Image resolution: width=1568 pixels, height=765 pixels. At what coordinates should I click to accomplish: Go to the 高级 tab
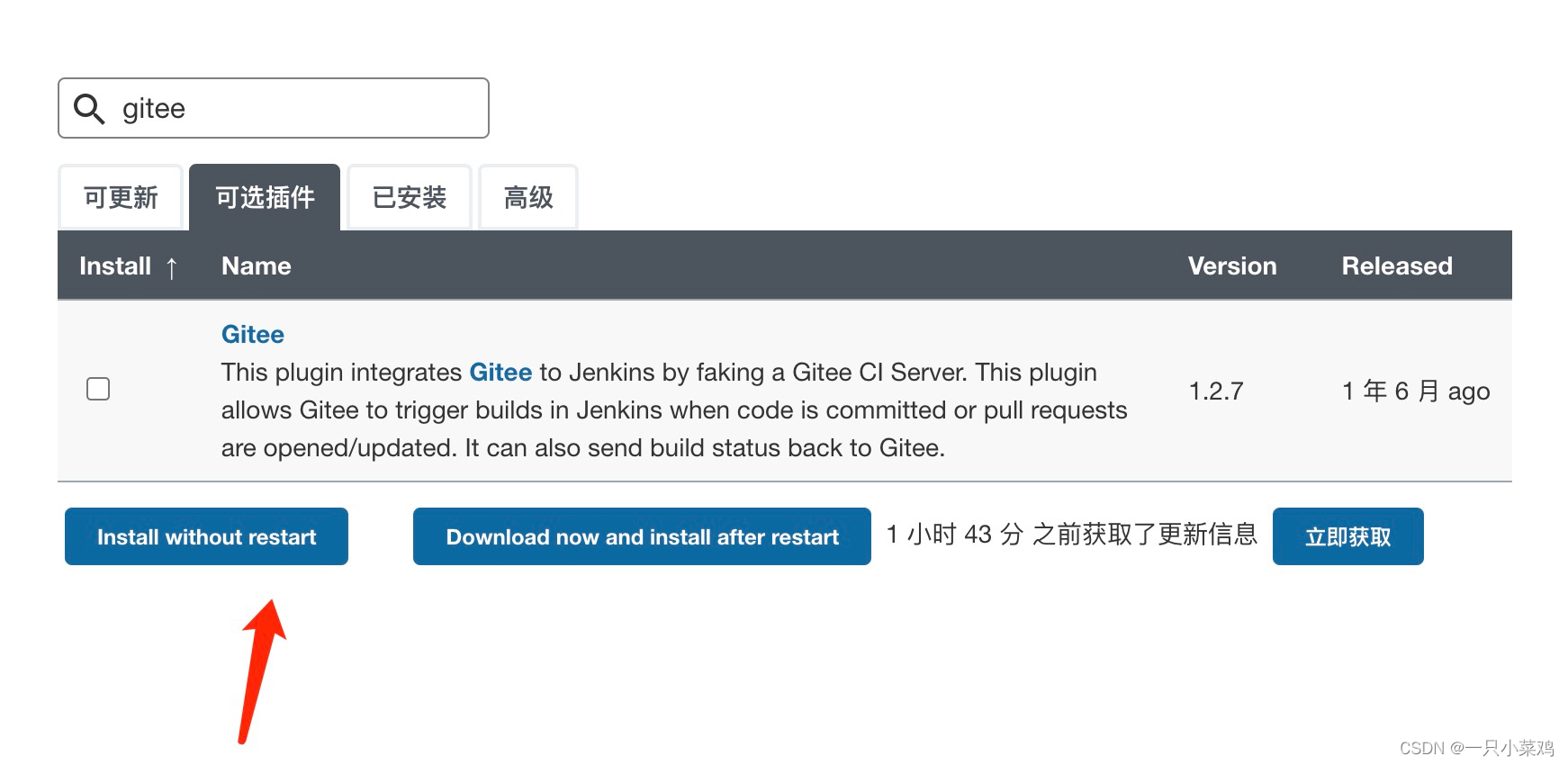pyautogui.click(x=528, y=198)
